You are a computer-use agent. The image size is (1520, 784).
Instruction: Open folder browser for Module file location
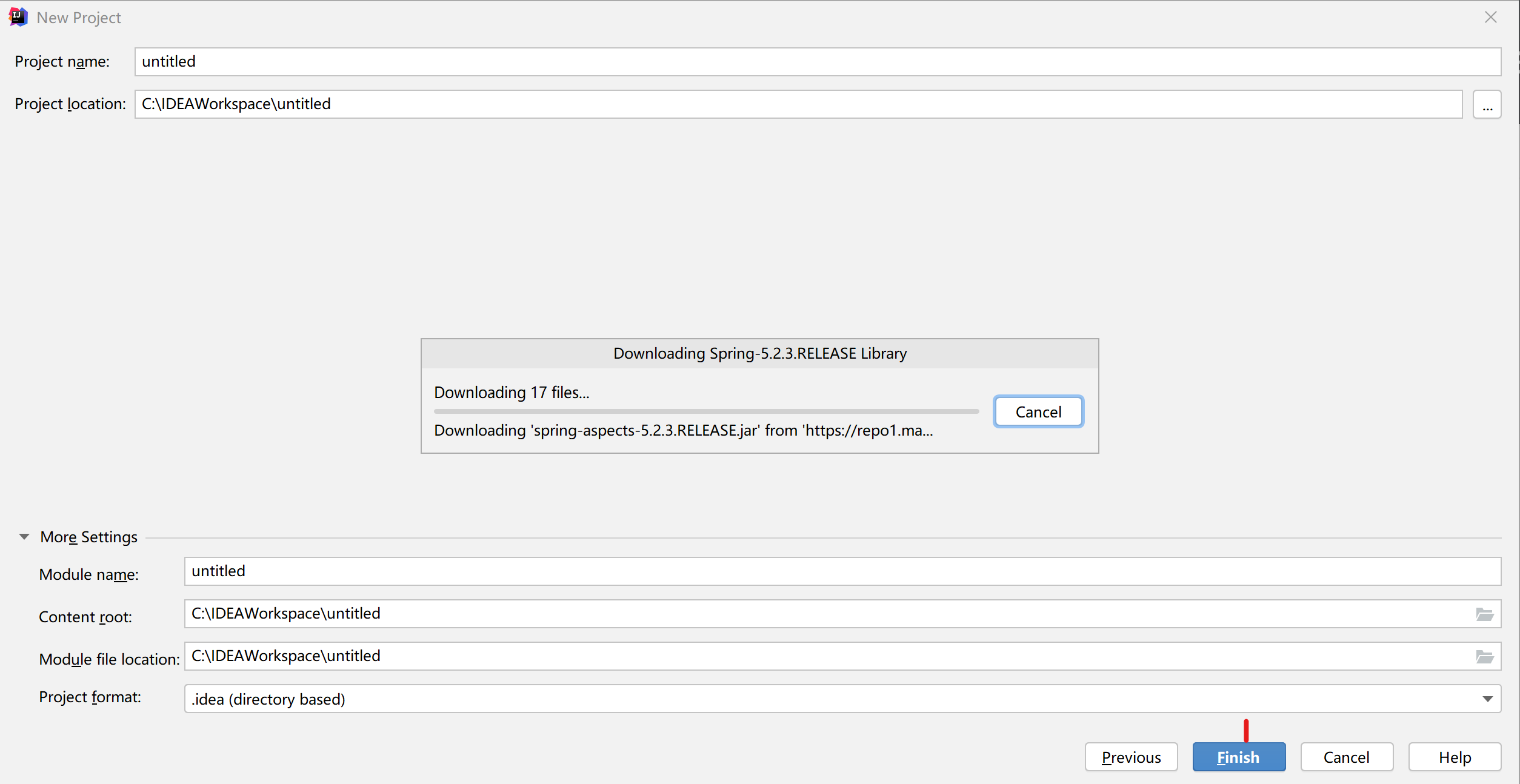(x=1484, y=657)
